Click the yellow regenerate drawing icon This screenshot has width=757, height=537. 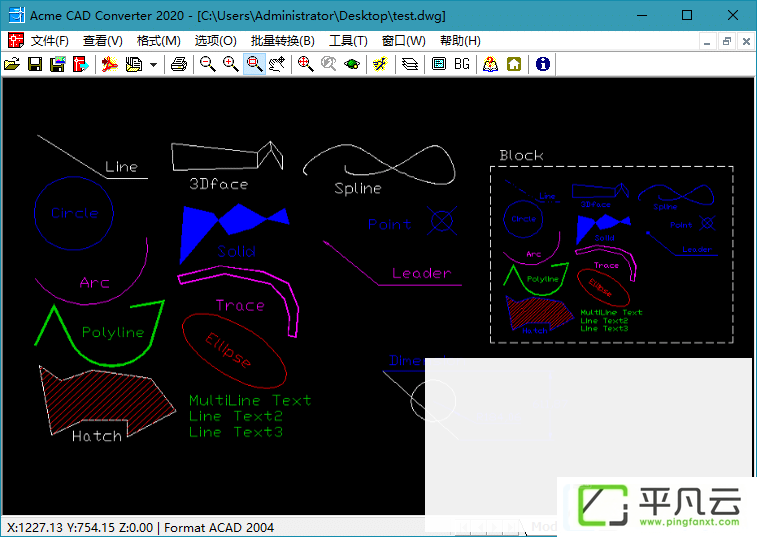point(380,64)
